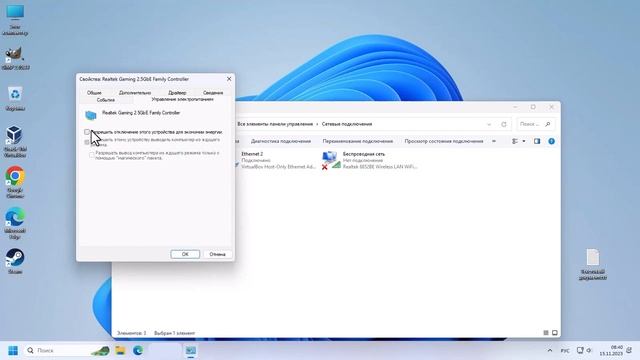Open the view options dropdown arrow

(524, 141)
